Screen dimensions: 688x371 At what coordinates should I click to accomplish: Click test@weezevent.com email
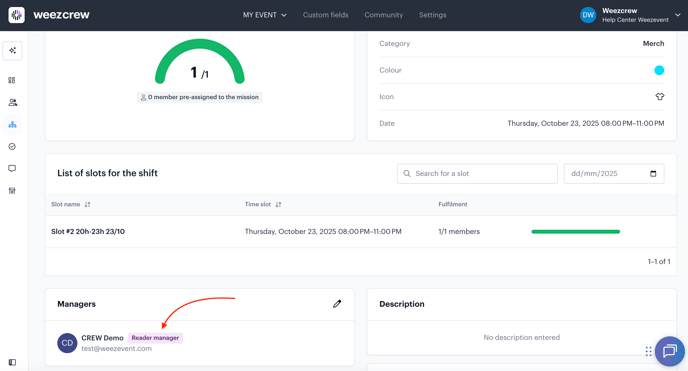click(116, 349)
